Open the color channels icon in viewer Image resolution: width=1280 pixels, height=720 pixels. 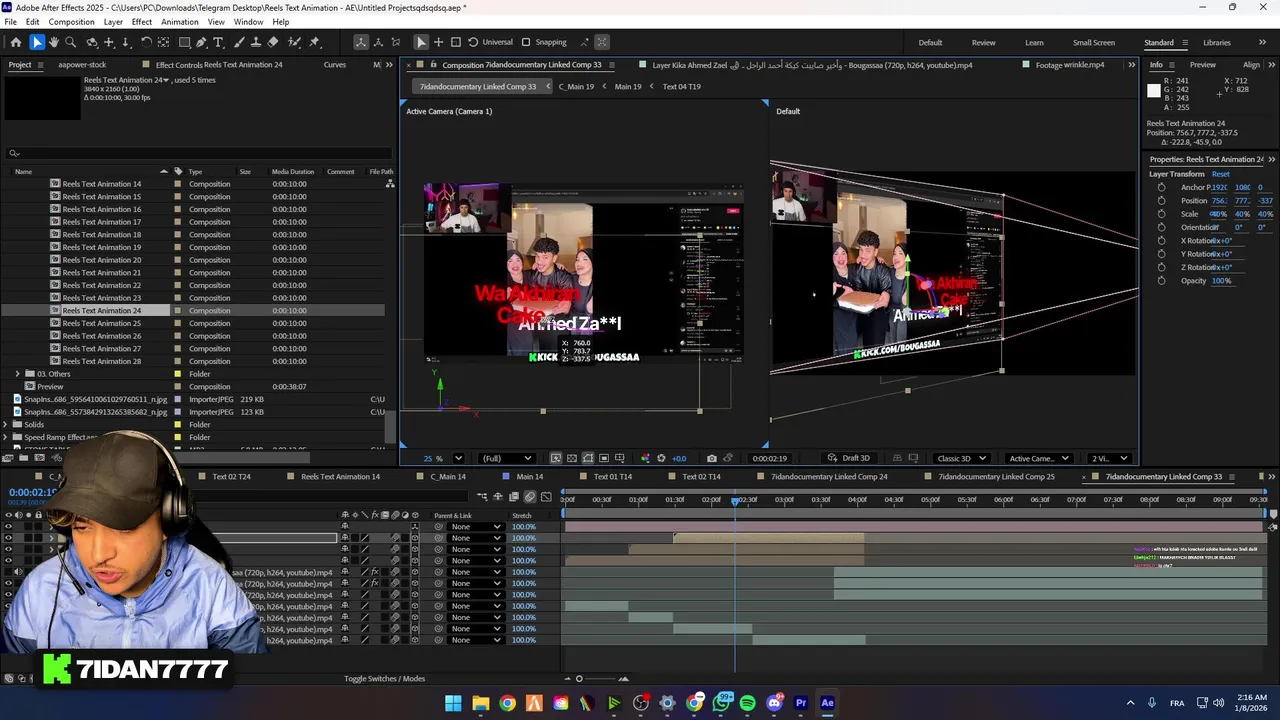[644, 458]
